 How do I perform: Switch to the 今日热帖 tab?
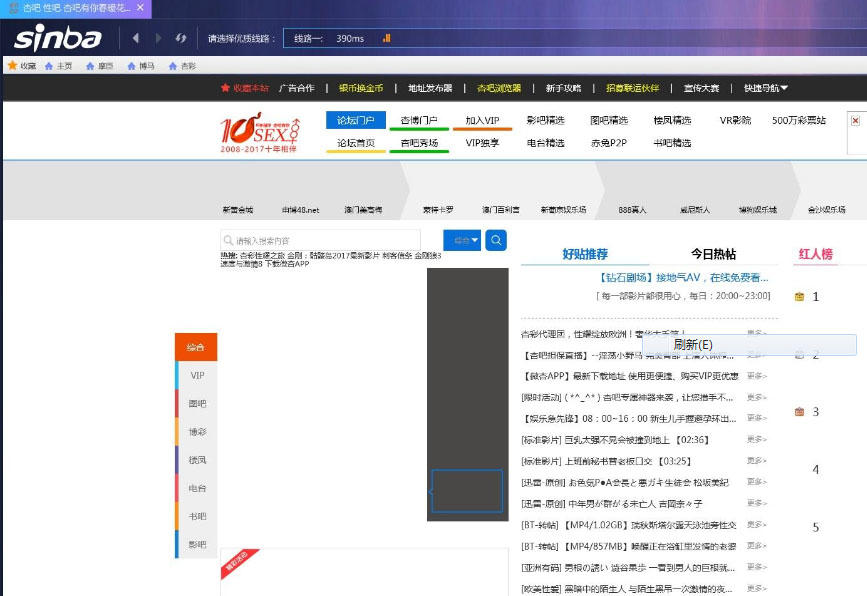pyautogui.click(x=713, y=254)
